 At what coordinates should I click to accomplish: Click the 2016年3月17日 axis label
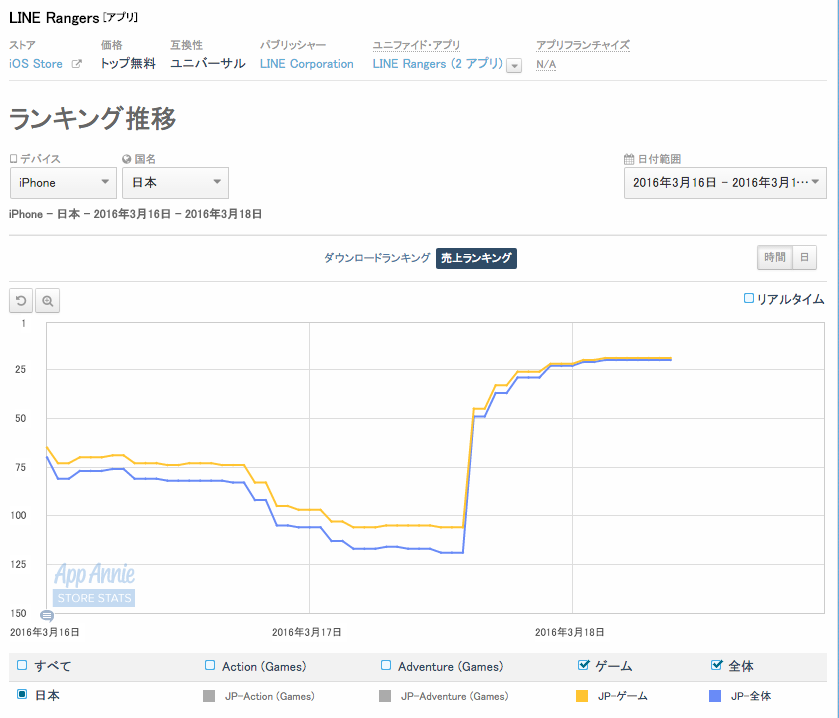[x=307, y=632]
